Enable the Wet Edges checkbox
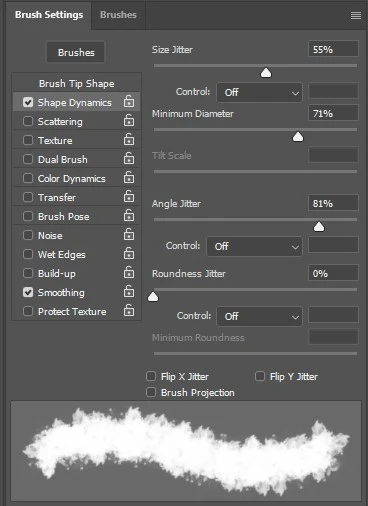This screenshot has width=368, height=506. point(28,254)
